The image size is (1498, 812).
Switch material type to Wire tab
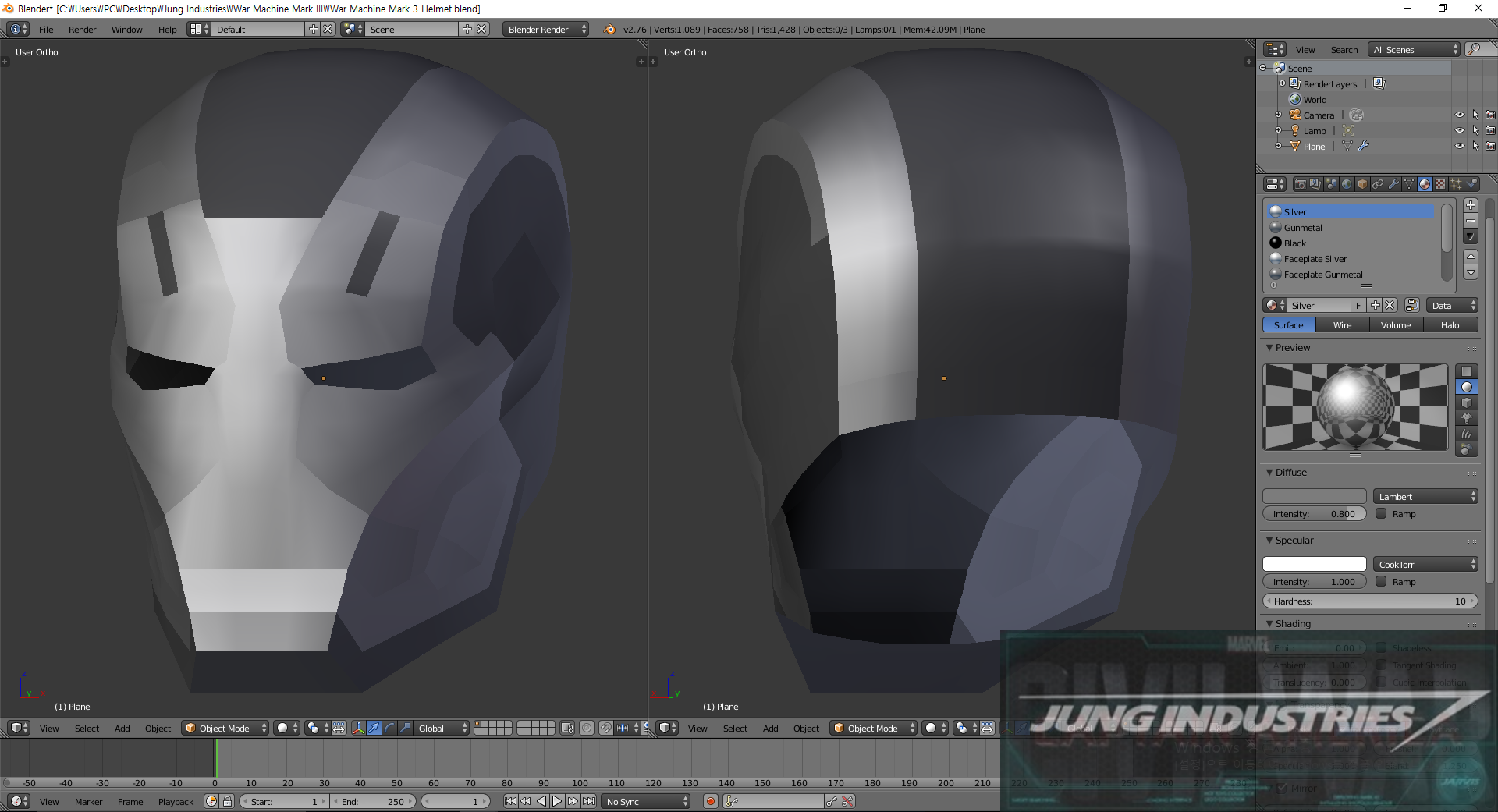[1342, 324]
